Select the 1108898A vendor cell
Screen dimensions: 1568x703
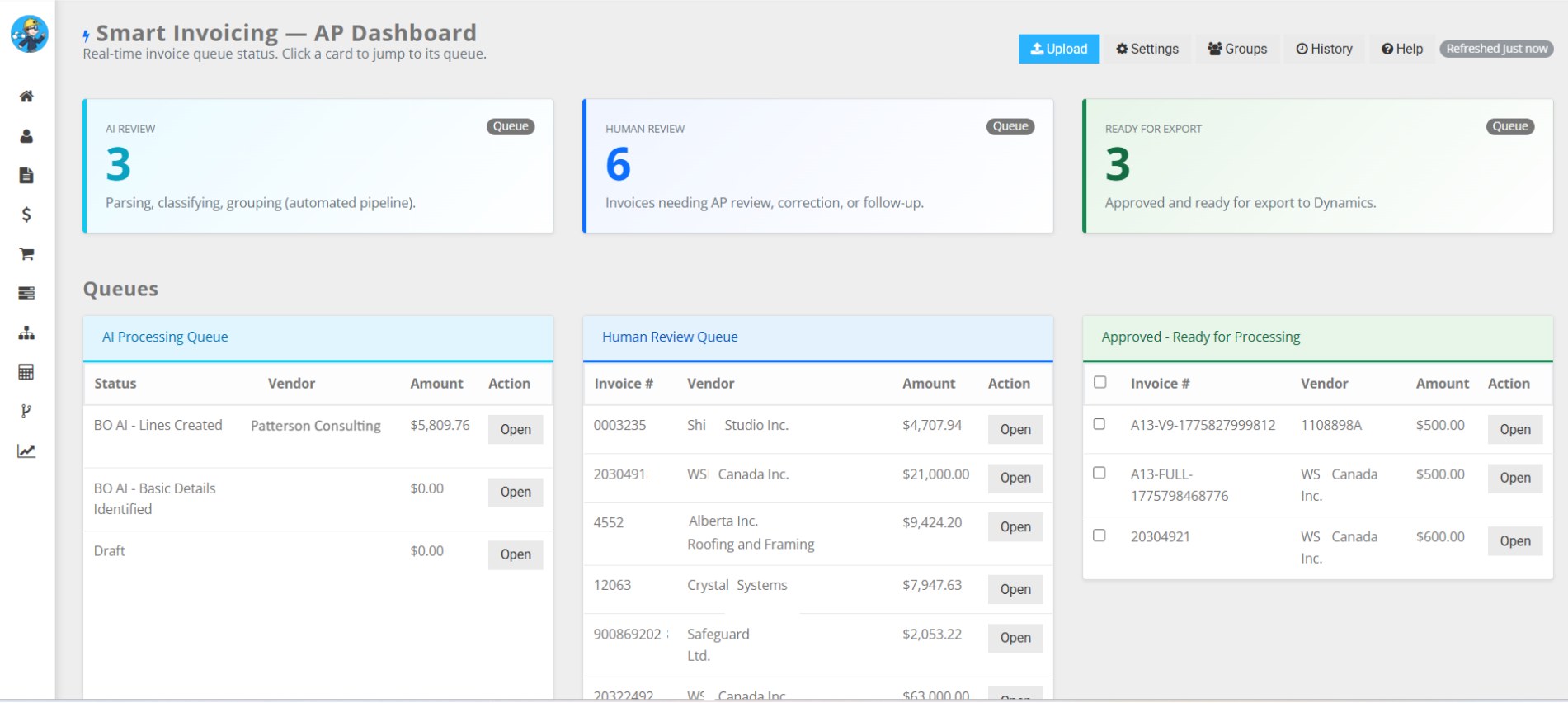(1331, 425)
